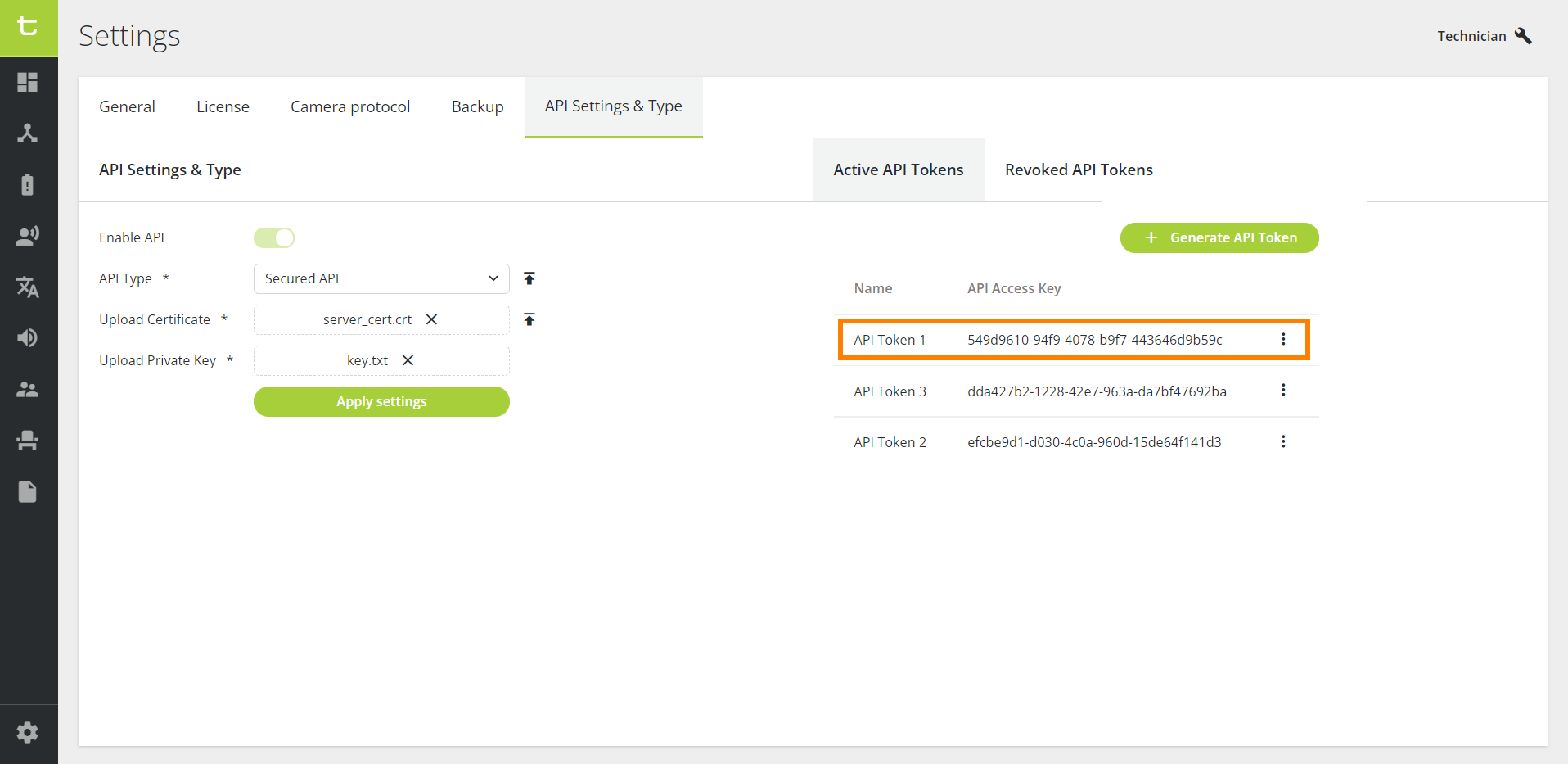The height and width of the screenshot is (764, 1568).
Task: Open the device status icon in the sidebar
Action: (x=28, y=184)
